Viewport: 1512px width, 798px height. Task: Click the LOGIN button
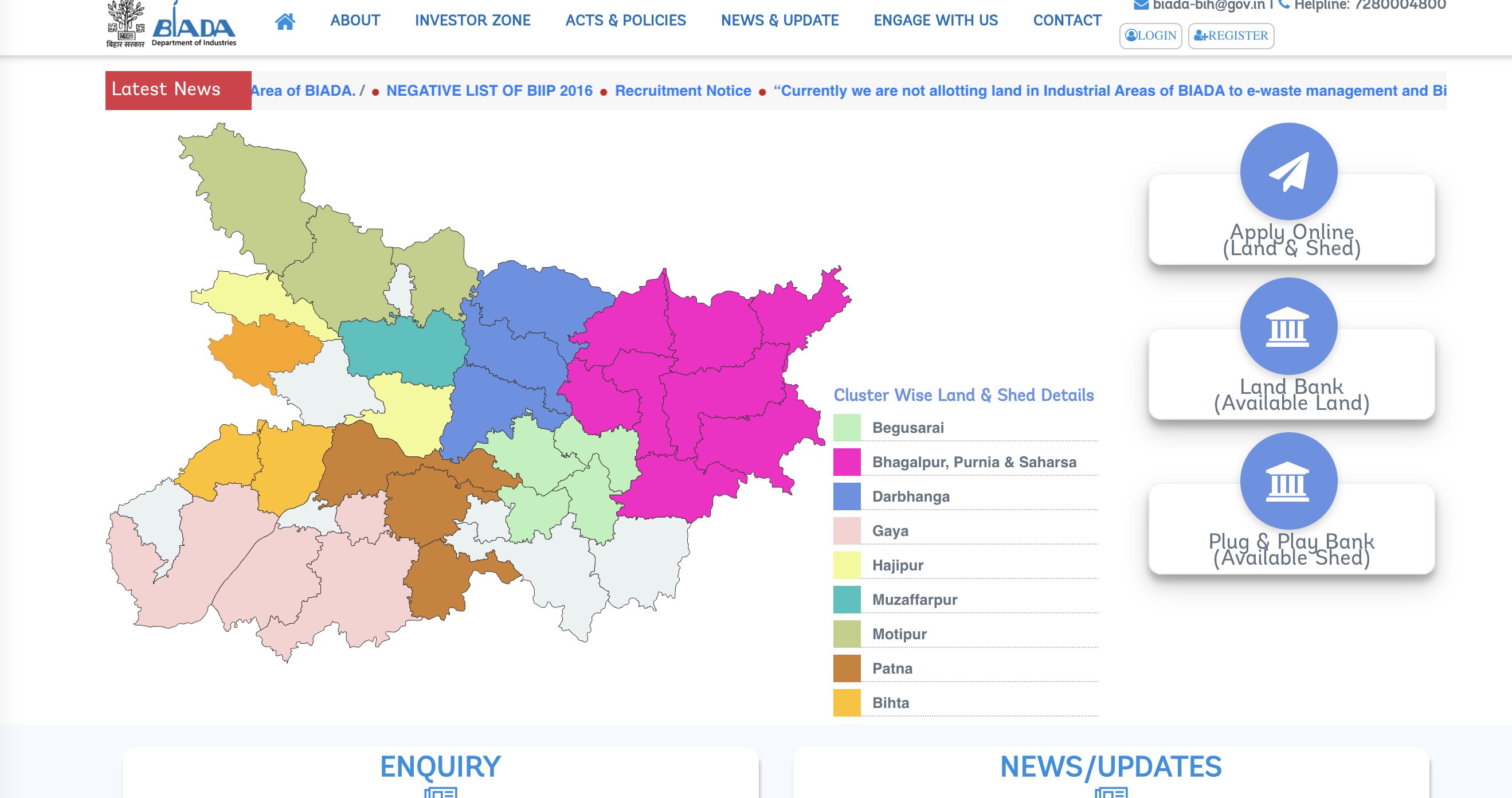click(x=1150, y=36)
